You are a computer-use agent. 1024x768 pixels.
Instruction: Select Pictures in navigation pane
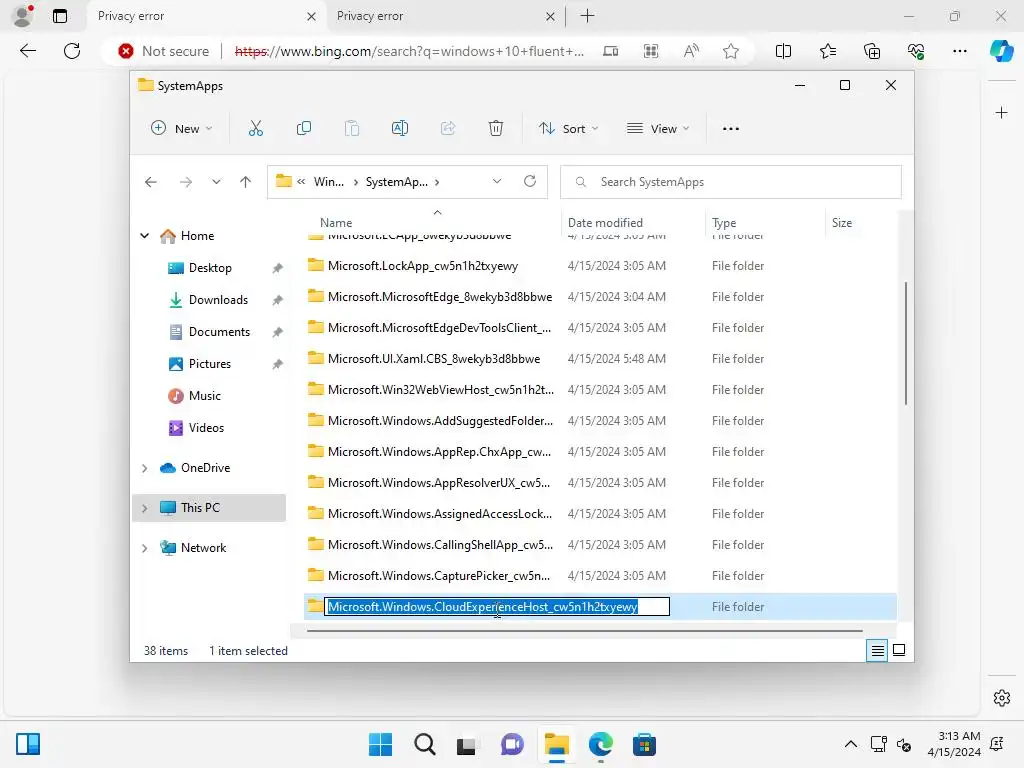pyautogui.click(x=210, y=364)
